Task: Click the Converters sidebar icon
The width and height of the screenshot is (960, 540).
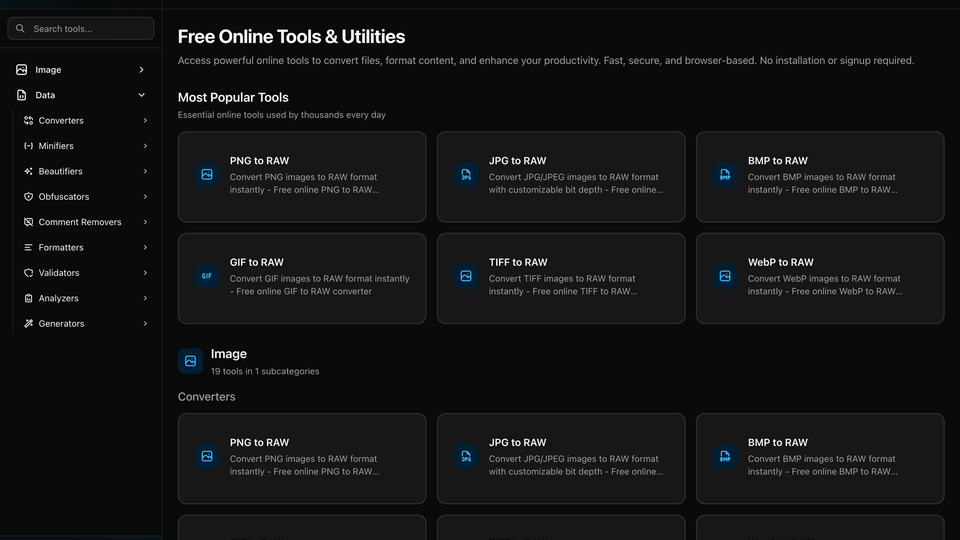Action: (x=28, y=121)
